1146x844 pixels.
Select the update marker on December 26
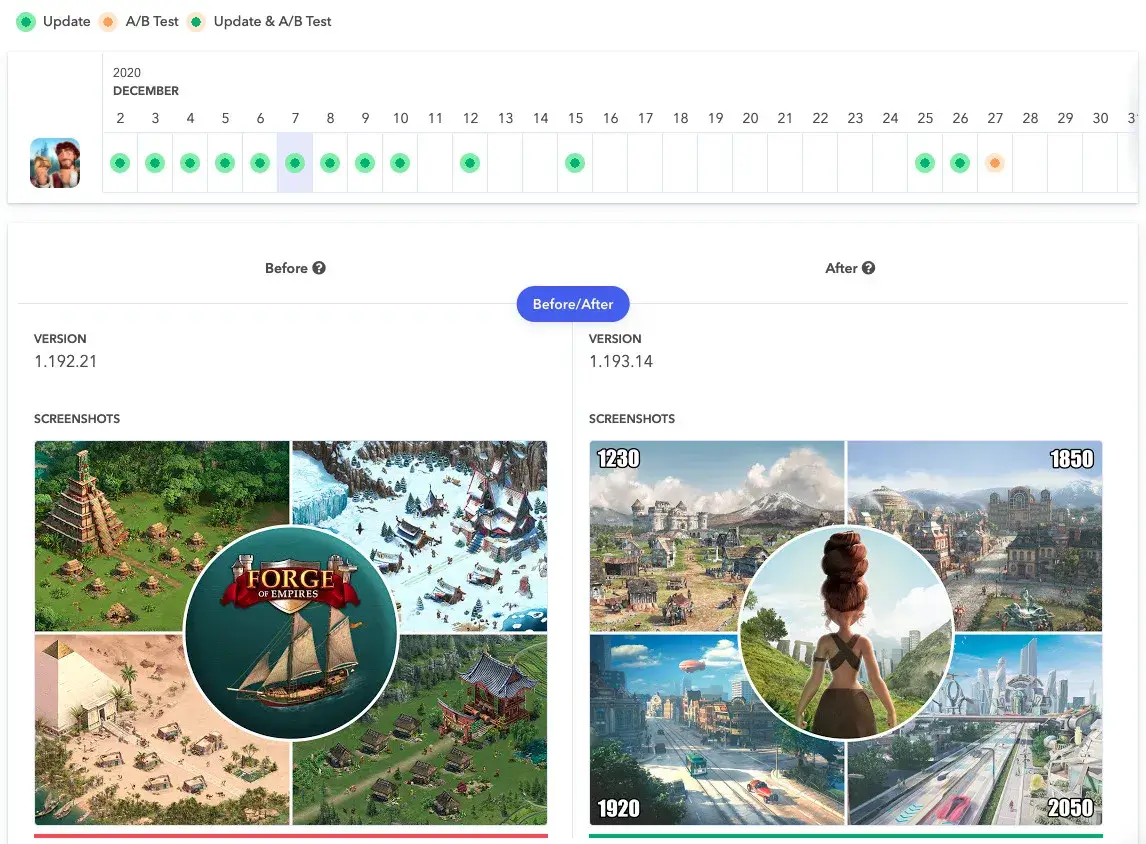(x=960, y=163)
